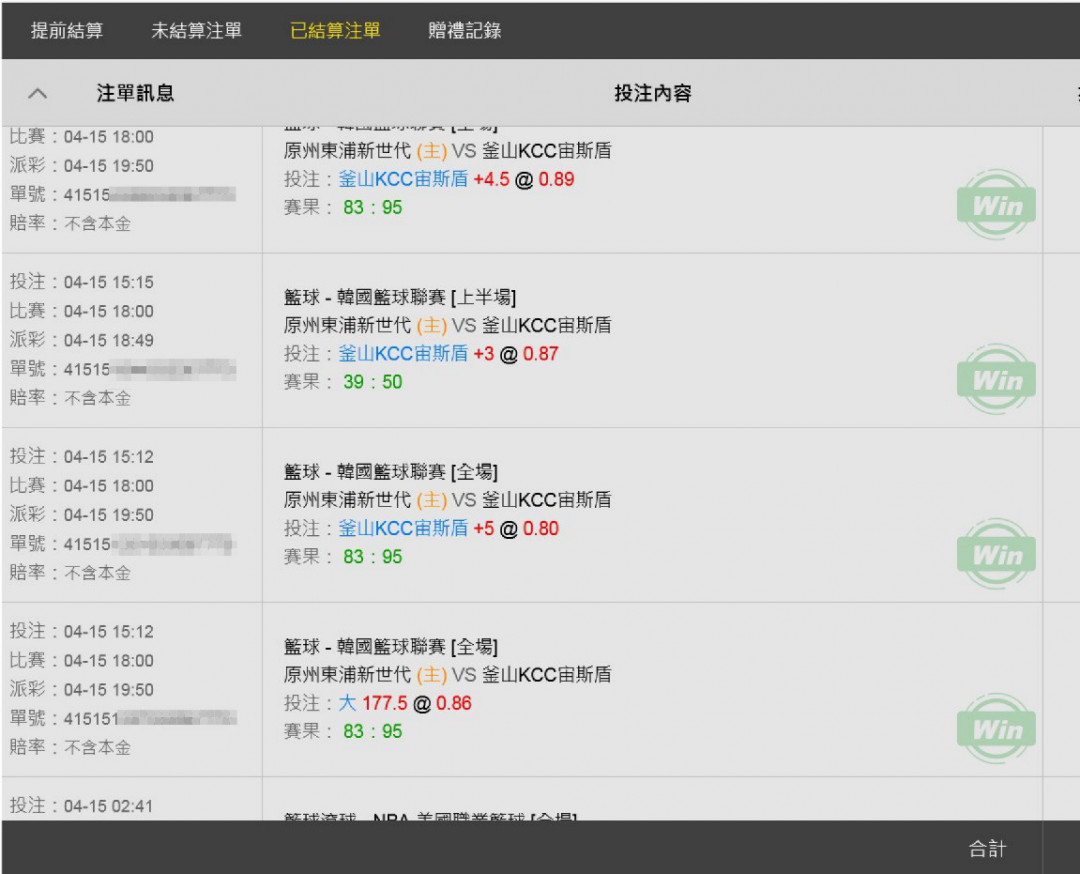Select the 已結算注單 tab
Image resolution: width=1080 pixels, height=874 pixels.
point(335,30)
